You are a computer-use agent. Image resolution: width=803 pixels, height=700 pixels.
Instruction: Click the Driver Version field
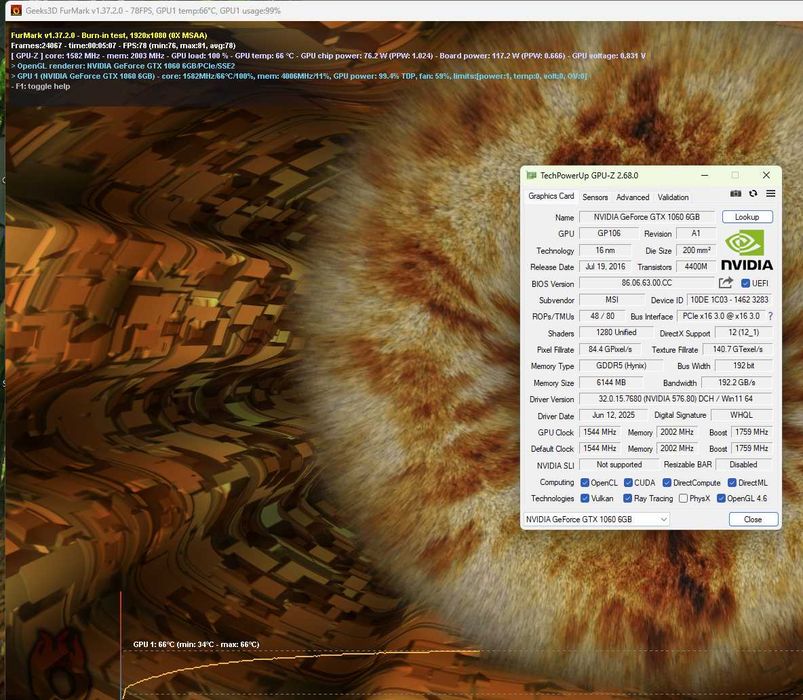(675, 398)
